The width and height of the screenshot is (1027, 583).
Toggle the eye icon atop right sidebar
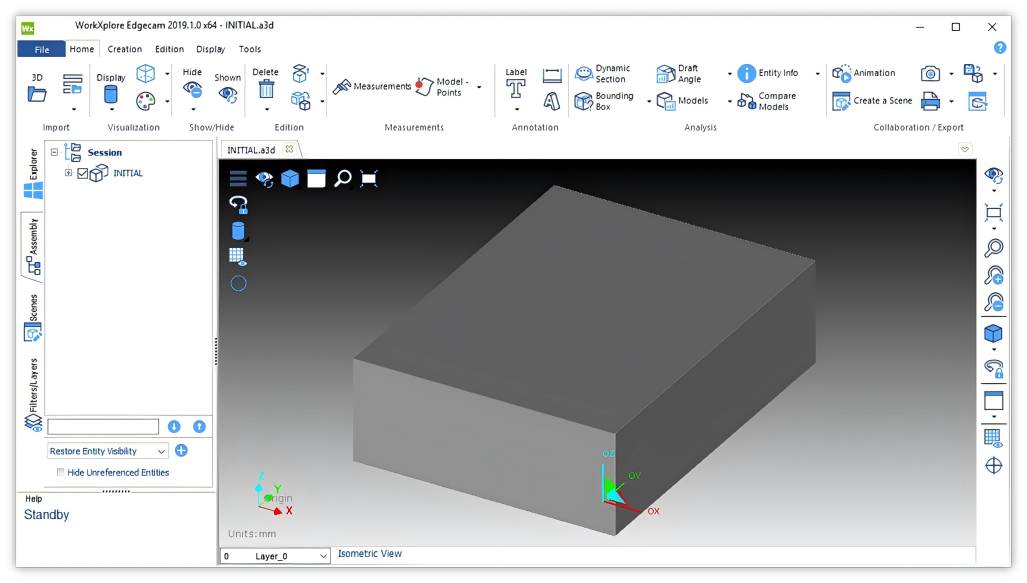tap(994, 175)
